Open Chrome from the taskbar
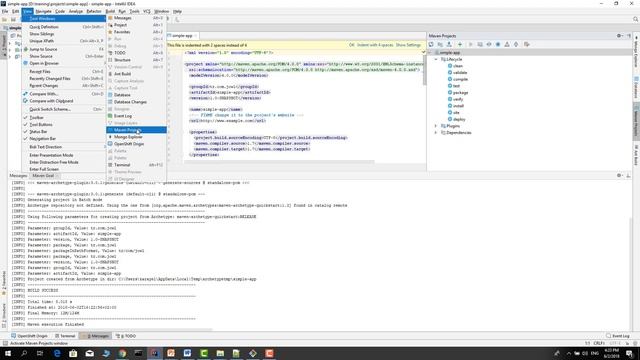This screenshot has height=360, width=640. click(122, 353)
